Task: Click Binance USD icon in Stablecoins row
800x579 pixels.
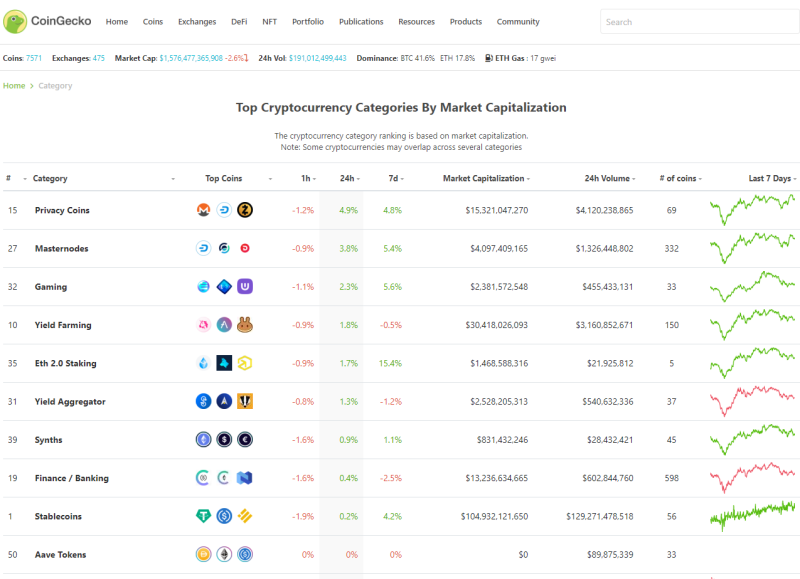Action: (x=245, y=516)
